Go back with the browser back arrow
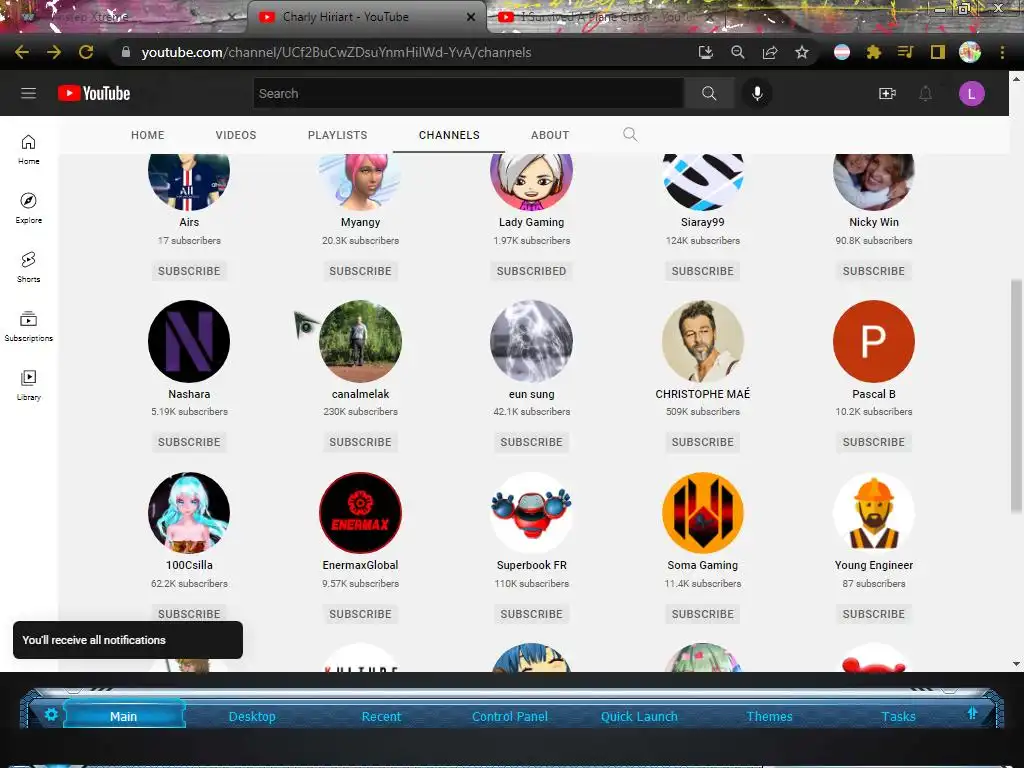This screenshot has width=1024, height=768. coord(22,52)
